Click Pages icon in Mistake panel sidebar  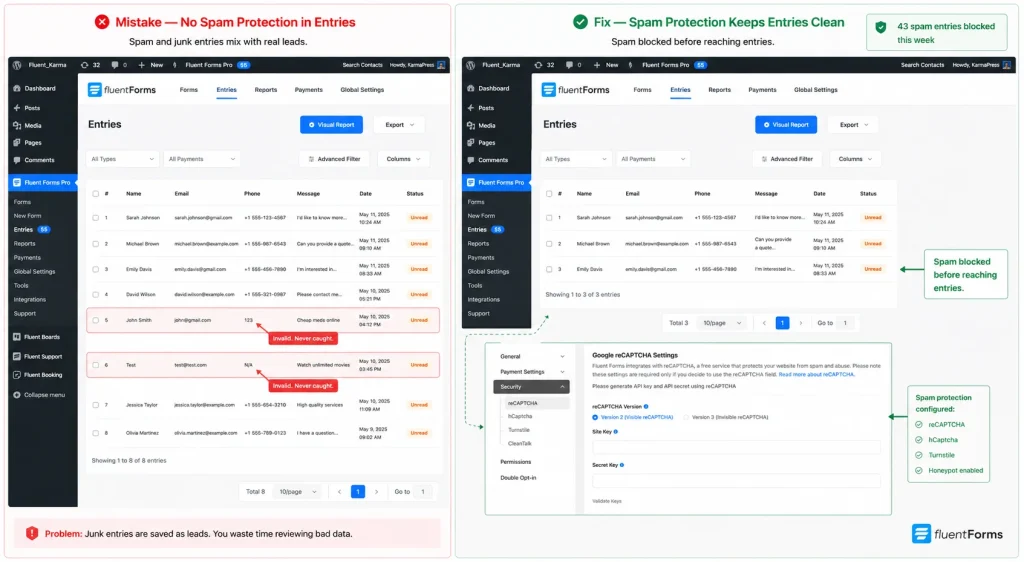pyautogui.click(x=17, y=142)
